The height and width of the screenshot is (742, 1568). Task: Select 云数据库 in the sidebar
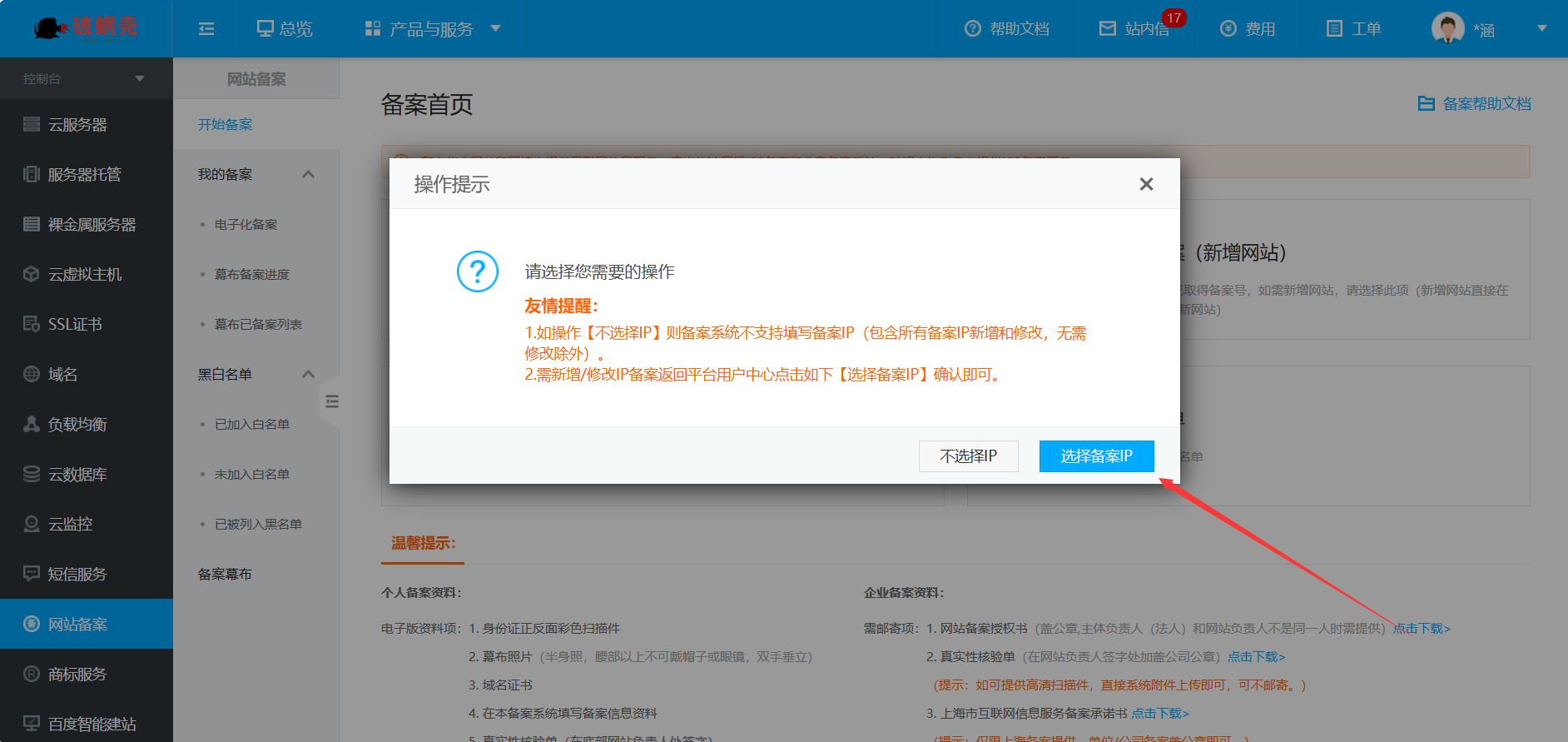click(x=77, y=475)
